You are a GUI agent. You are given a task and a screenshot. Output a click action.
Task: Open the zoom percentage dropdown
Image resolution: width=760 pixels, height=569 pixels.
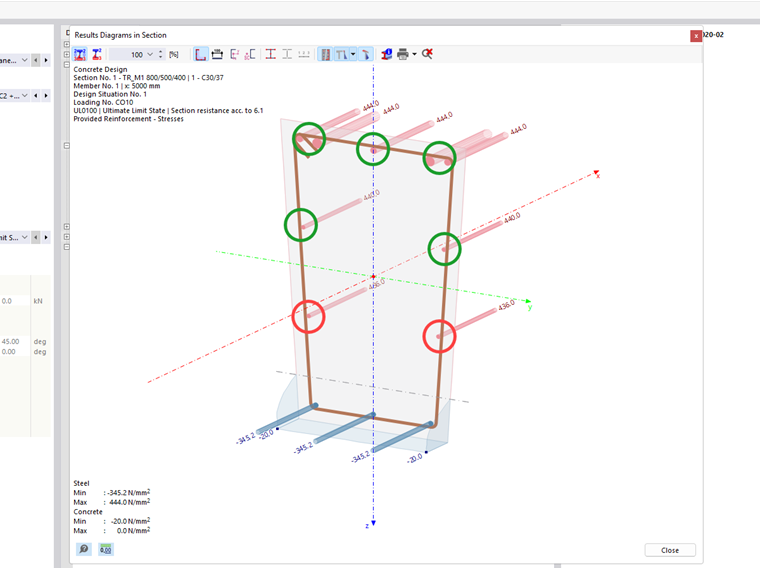point(150,54)
